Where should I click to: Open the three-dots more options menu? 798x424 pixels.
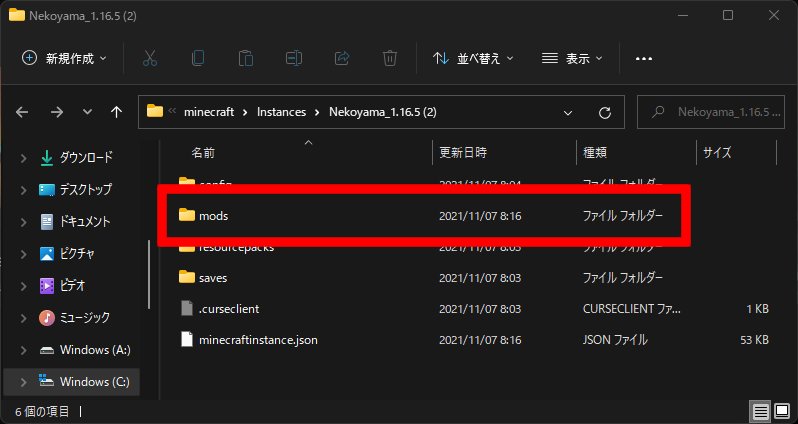[644, 59]
